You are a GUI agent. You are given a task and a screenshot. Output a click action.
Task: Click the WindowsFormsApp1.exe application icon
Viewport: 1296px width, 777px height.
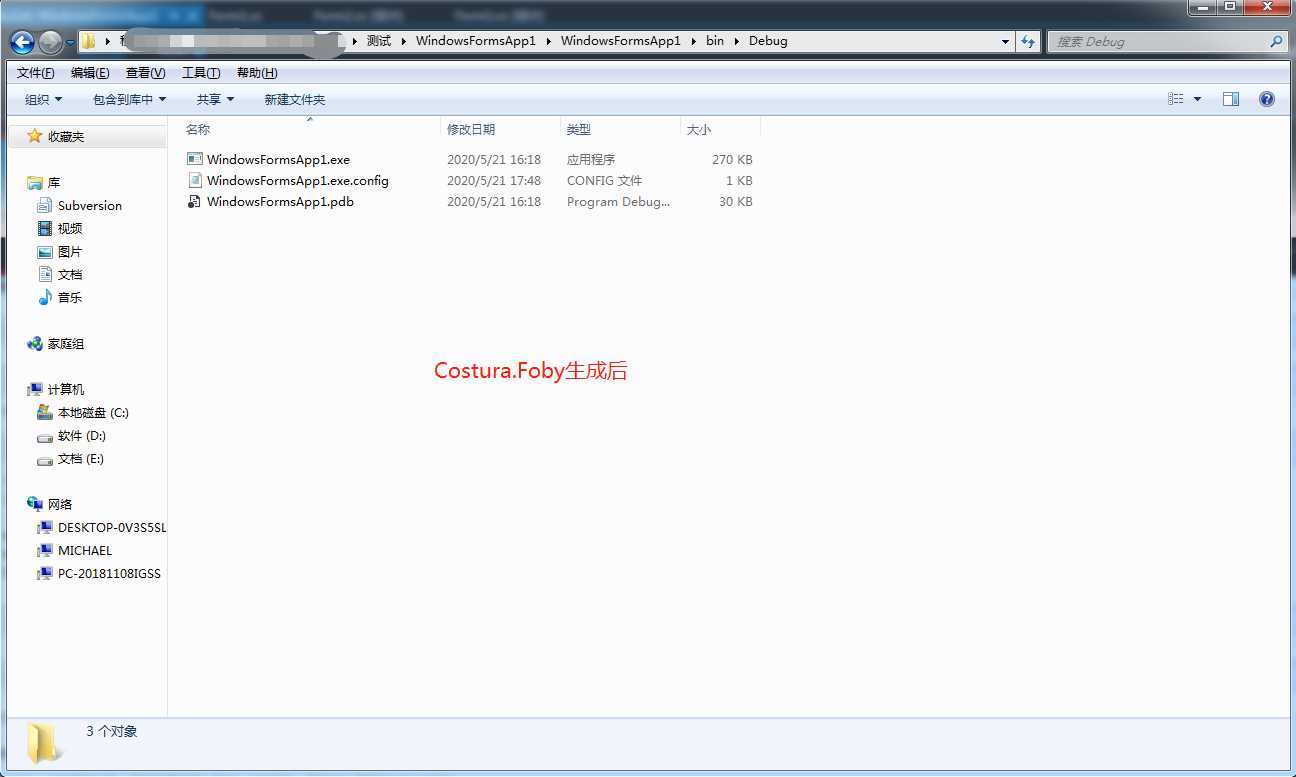click(195, 159)
